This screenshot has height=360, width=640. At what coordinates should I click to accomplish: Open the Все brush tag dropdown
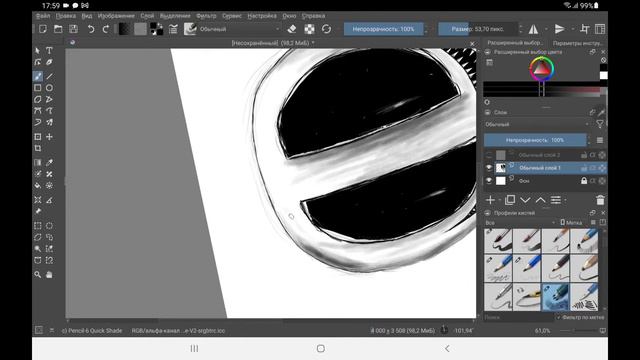click(520, 222)
